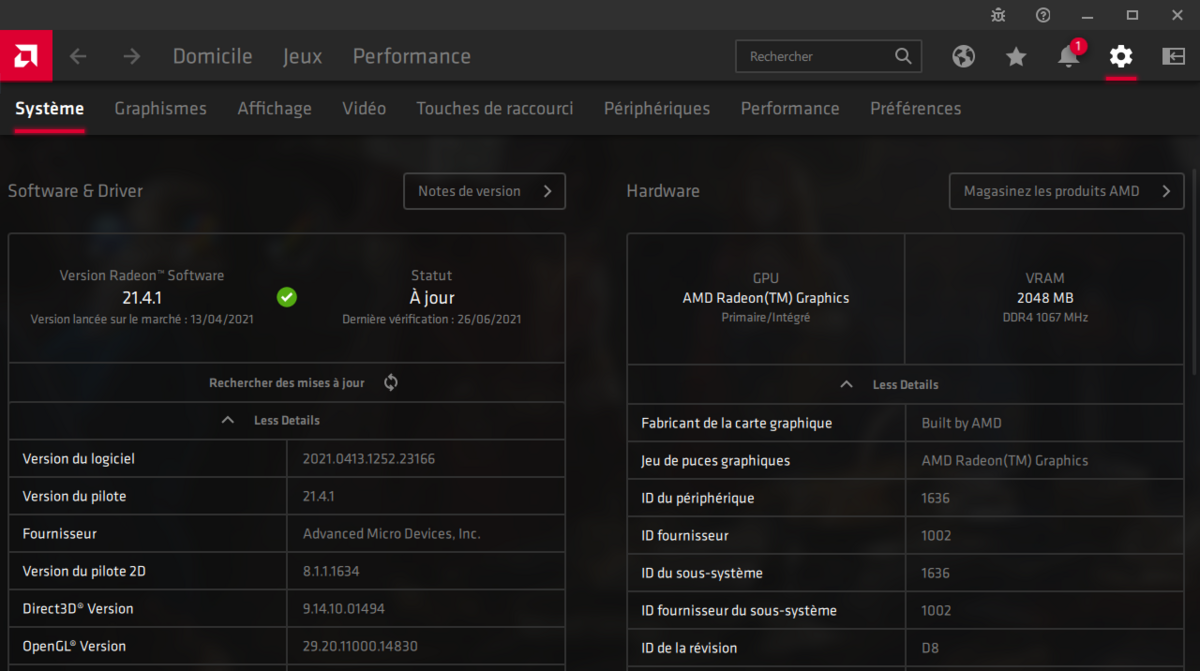Click GPU name AMD Radeon(TM) Graphics
Image resolution: width=1200 pixels, height=671 pixels.
click(766, 298)
